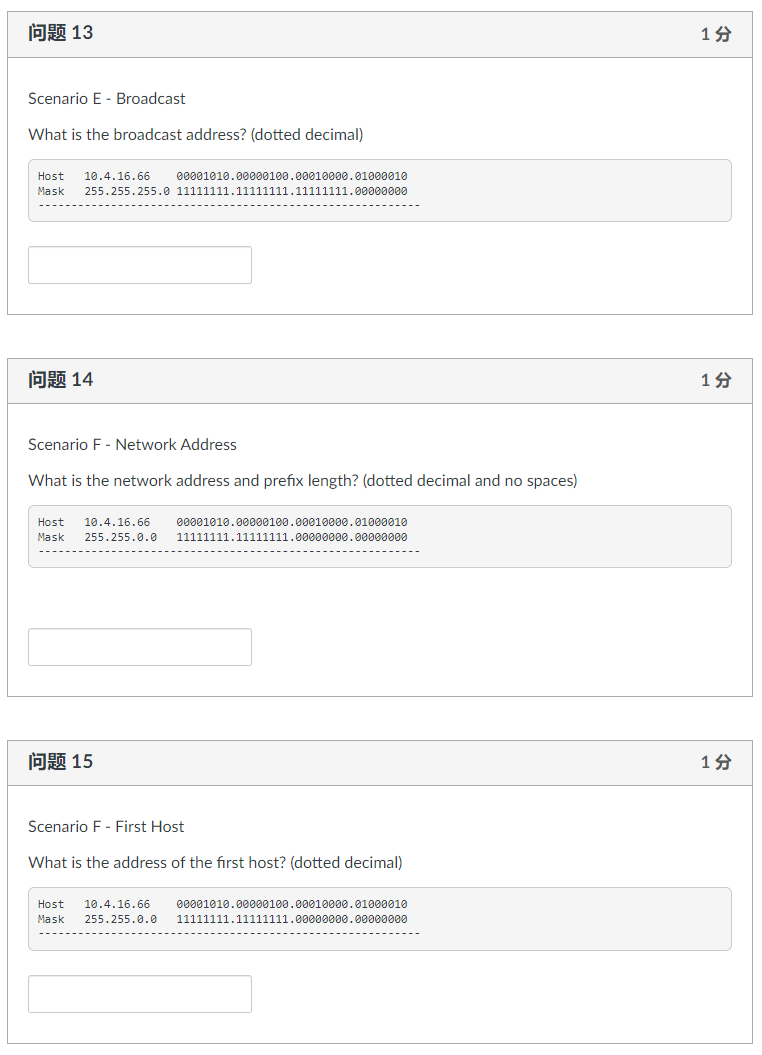Click the code block in 问题 14
Viewport: 762px width, 1055px height.
coord(378,536)
